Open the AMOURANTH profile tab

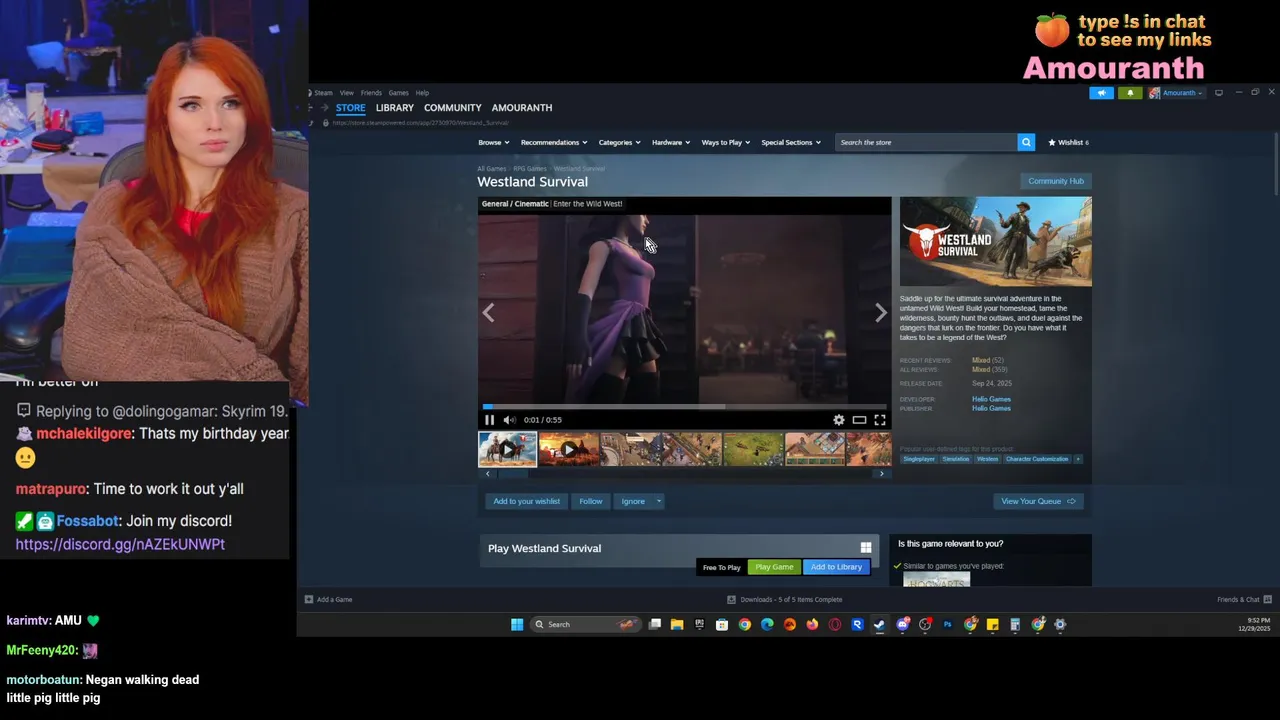[522, 107]
